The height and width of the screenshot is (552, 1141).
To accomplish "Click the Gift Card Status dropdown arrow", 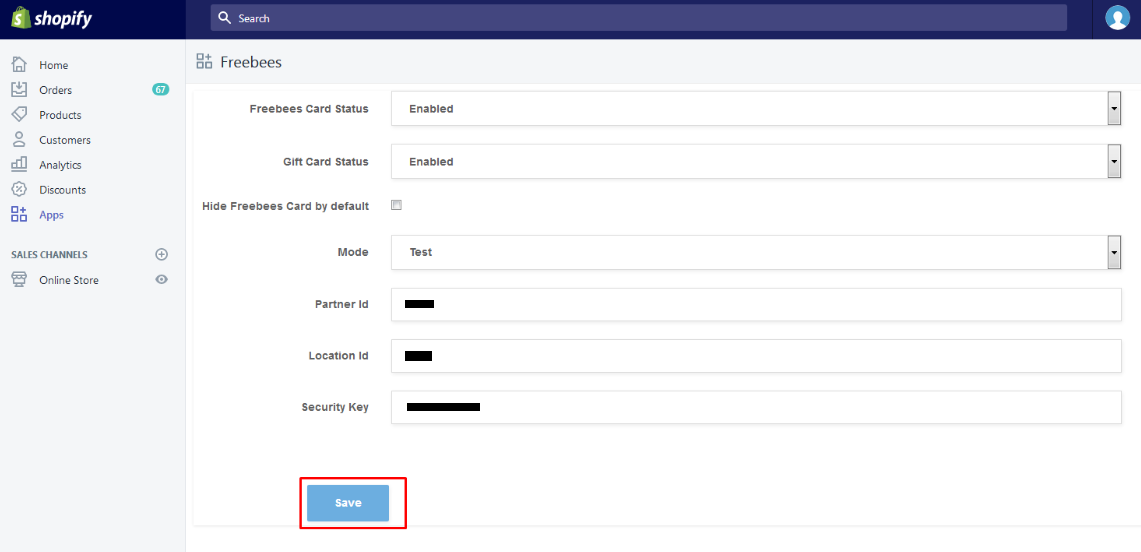I will coord(1113,161).
